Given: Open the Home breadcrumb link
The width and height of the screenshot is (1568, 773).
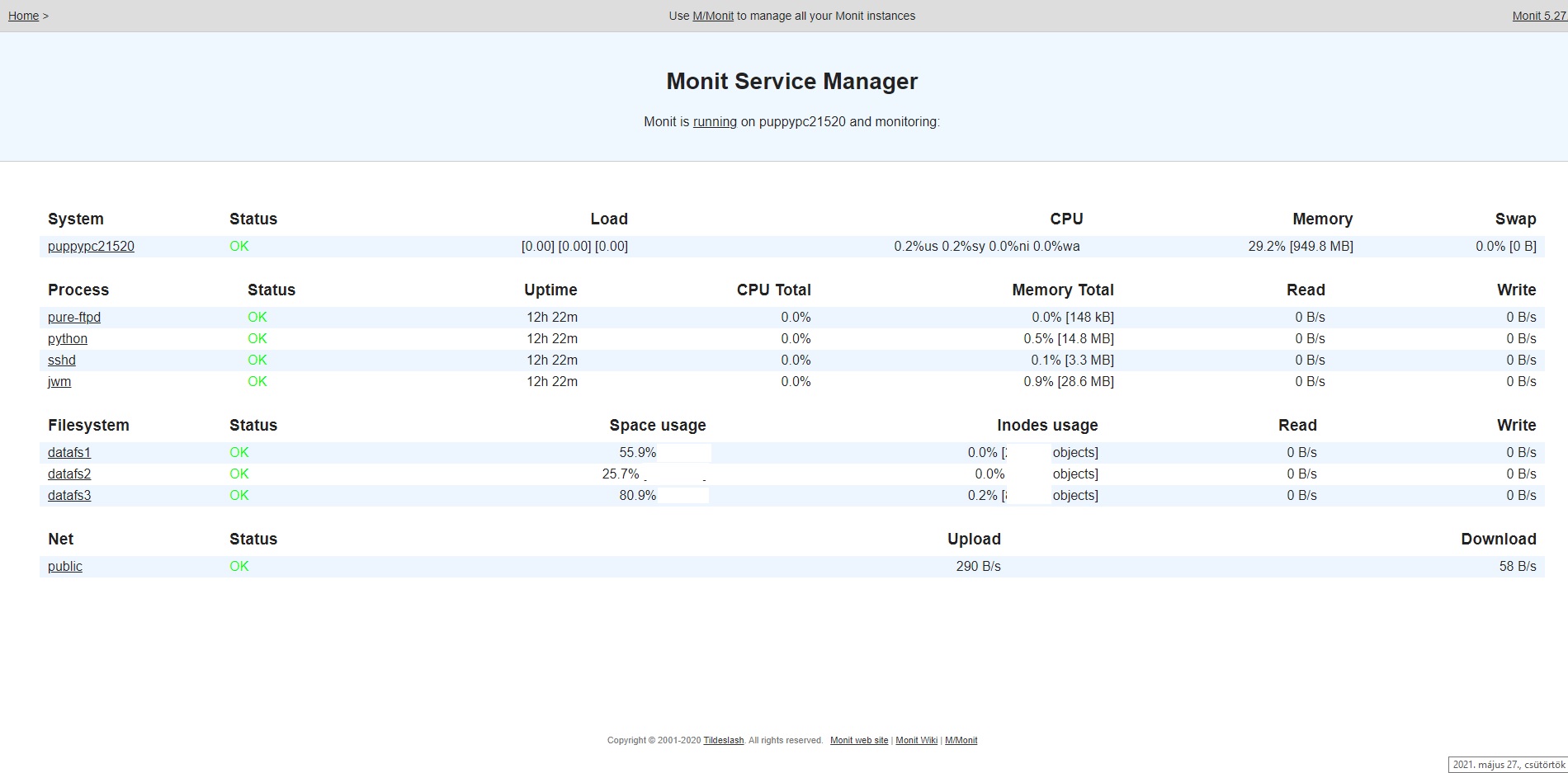Looking at the screenshot, I should point(23,16).
